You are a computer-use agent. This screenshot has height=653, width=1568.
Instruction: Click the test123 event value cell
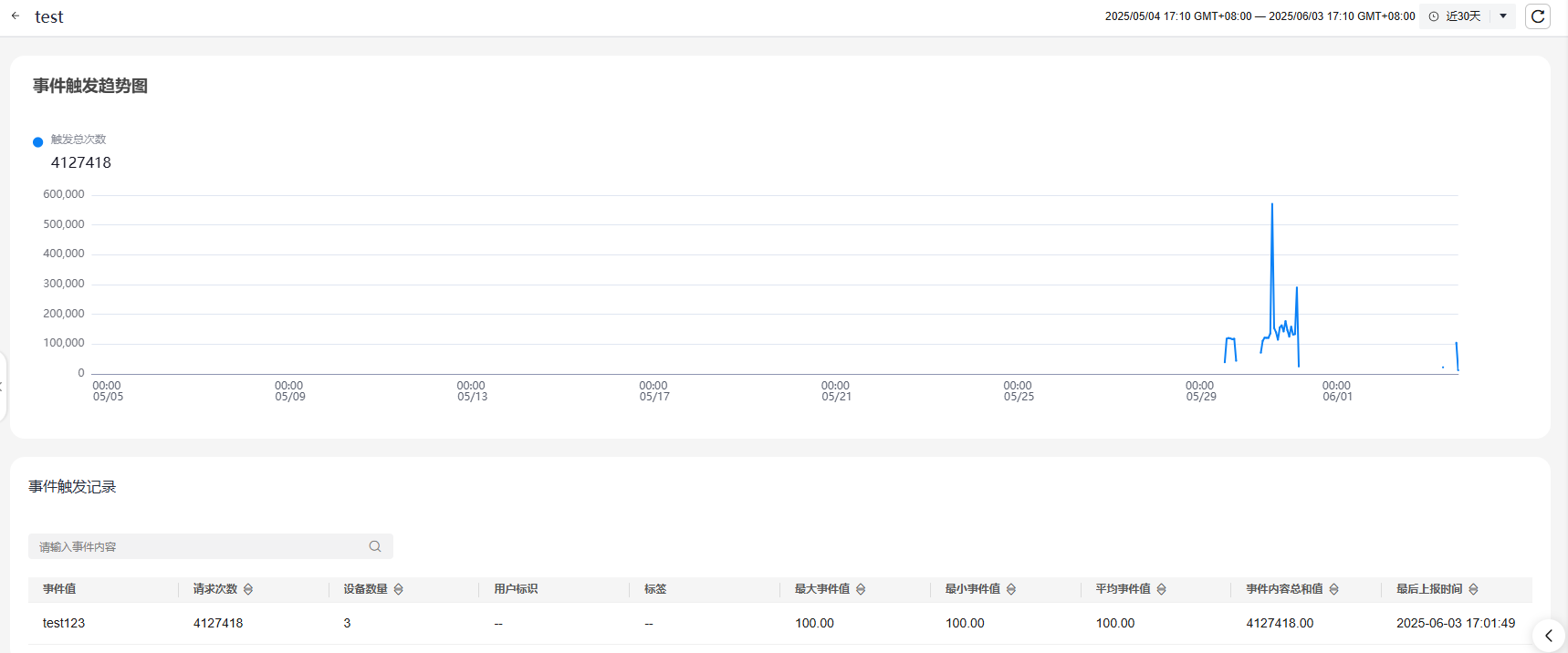click(64, 623)
